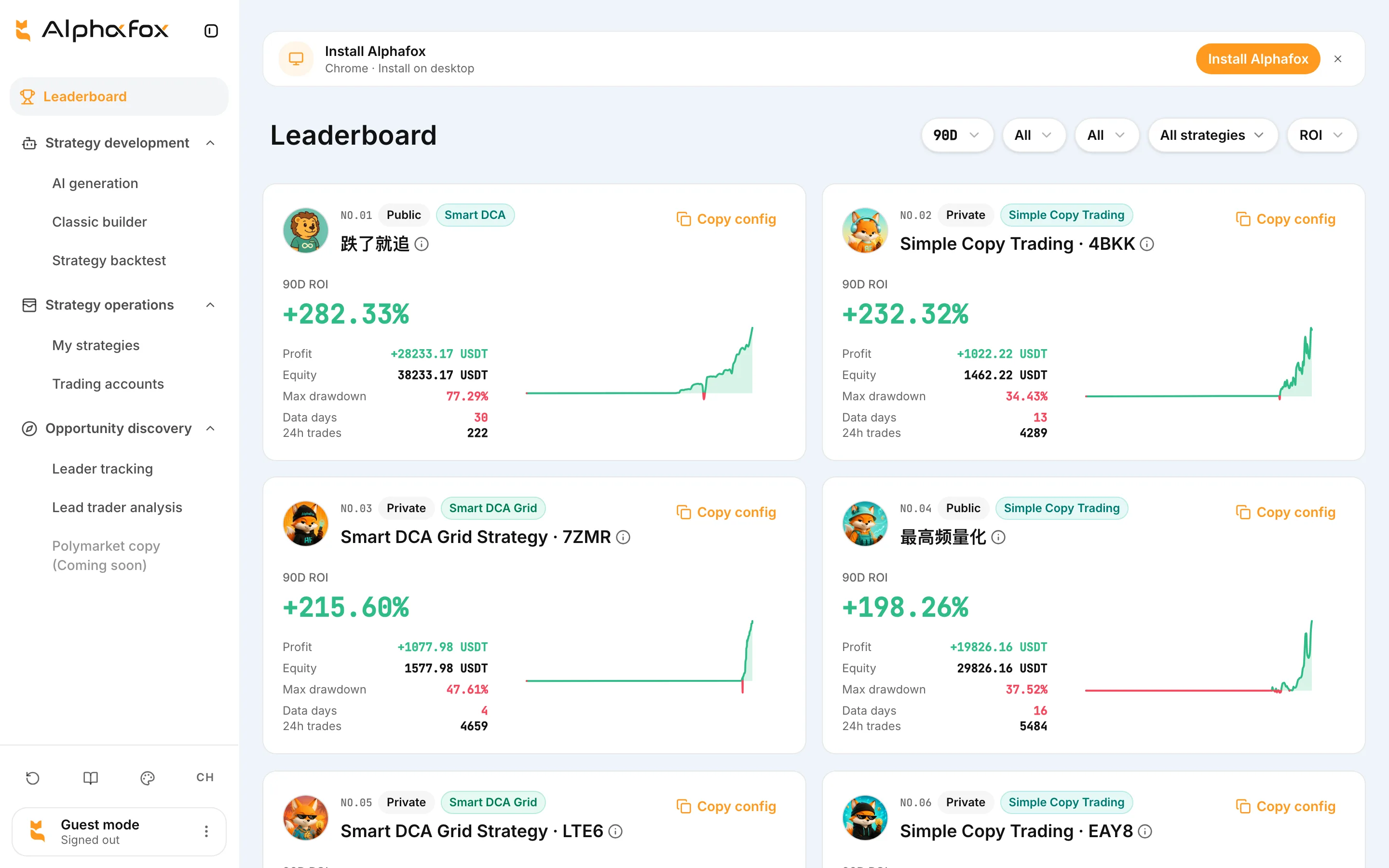Click the strategy title Smart DCA Grid Strategy · 7ZMR
Image resolution: width=1389 pixels, height=868 pixels.
pyautogui.click(x=476, y=537)
